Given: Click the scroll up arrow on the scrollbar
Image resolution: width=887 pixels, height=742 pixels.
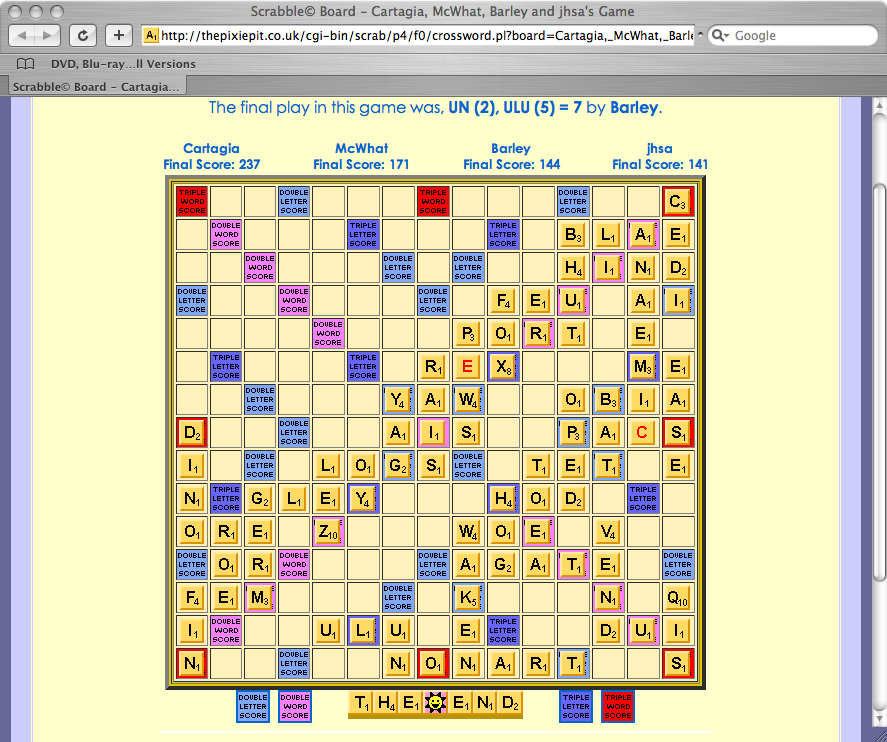Looking at the screenshot, I should 880,105.
